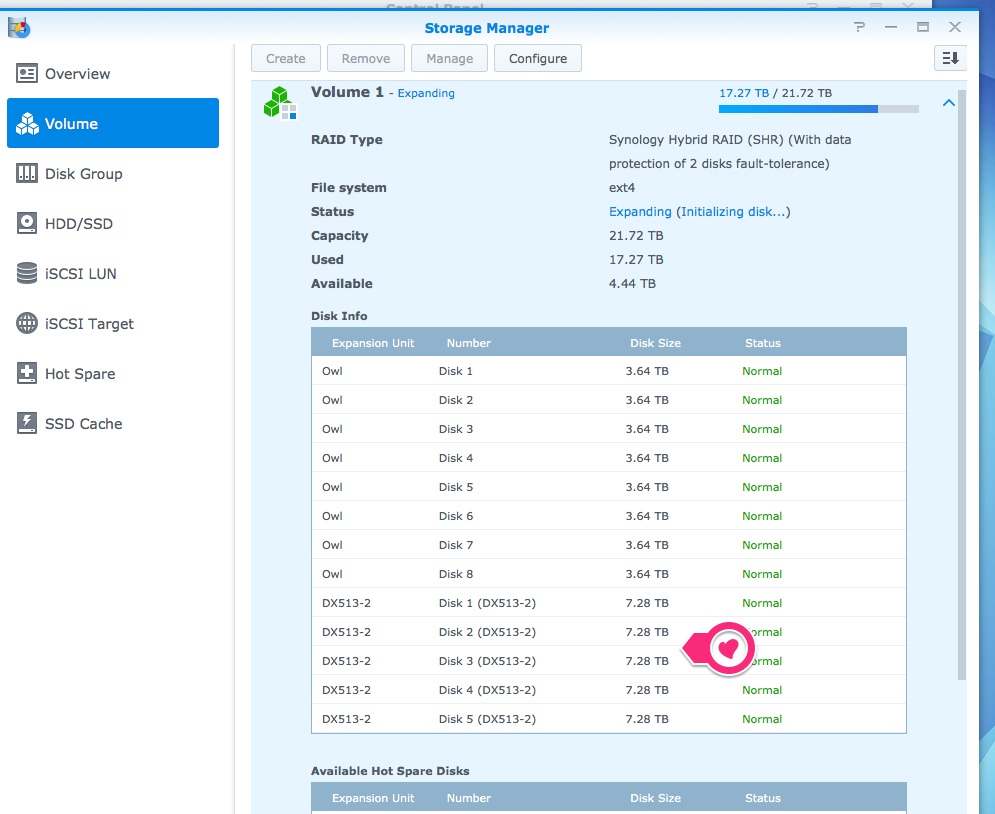Click the Capacity value 21.72 TB

tap(636, 235)
